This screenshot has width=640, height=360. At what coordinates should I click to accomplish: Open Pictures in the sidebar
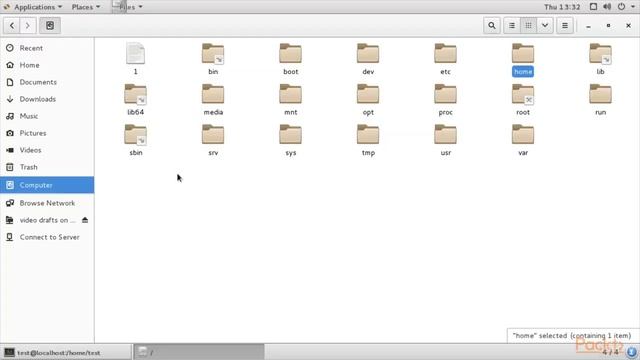[47, 133]
